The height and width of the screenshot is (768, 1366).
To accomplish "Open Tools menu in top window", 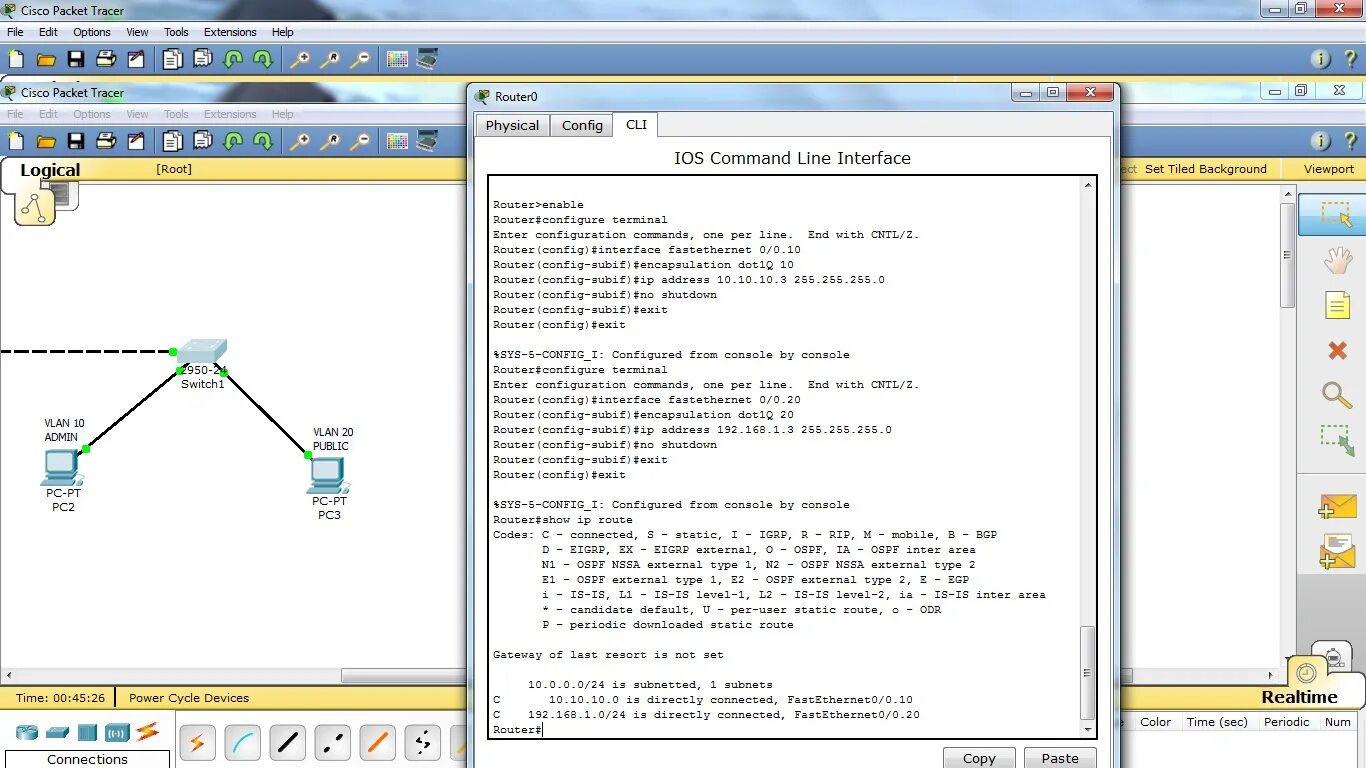I will 176,32.
